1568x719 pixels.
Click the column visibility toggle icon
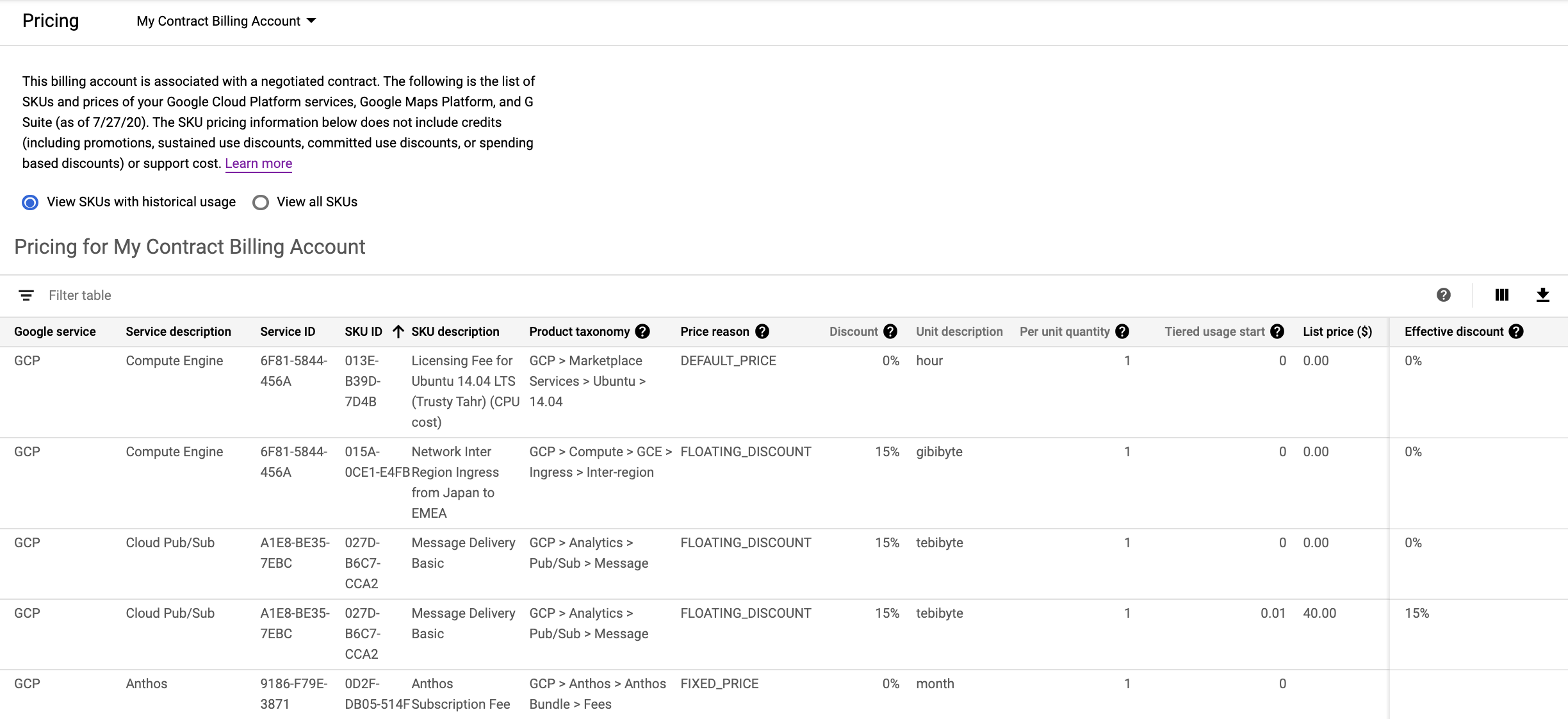(1502, 294)
